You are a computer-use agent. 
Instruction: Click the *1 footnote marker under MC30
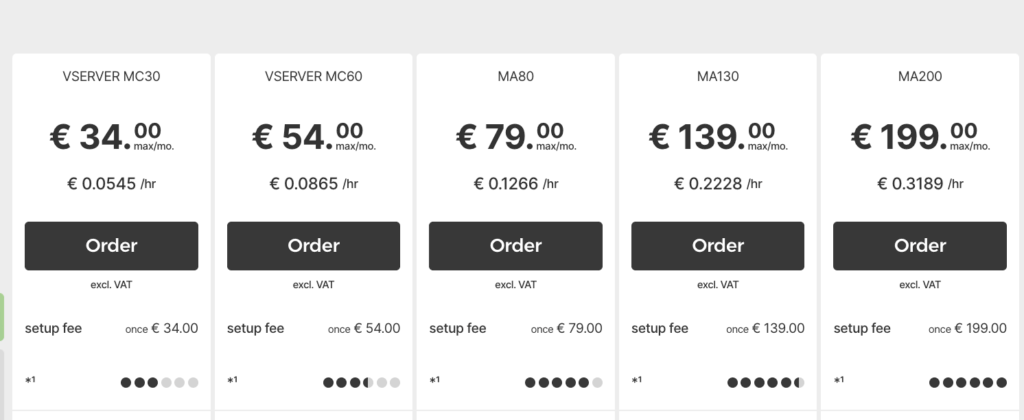coord(31,381)
